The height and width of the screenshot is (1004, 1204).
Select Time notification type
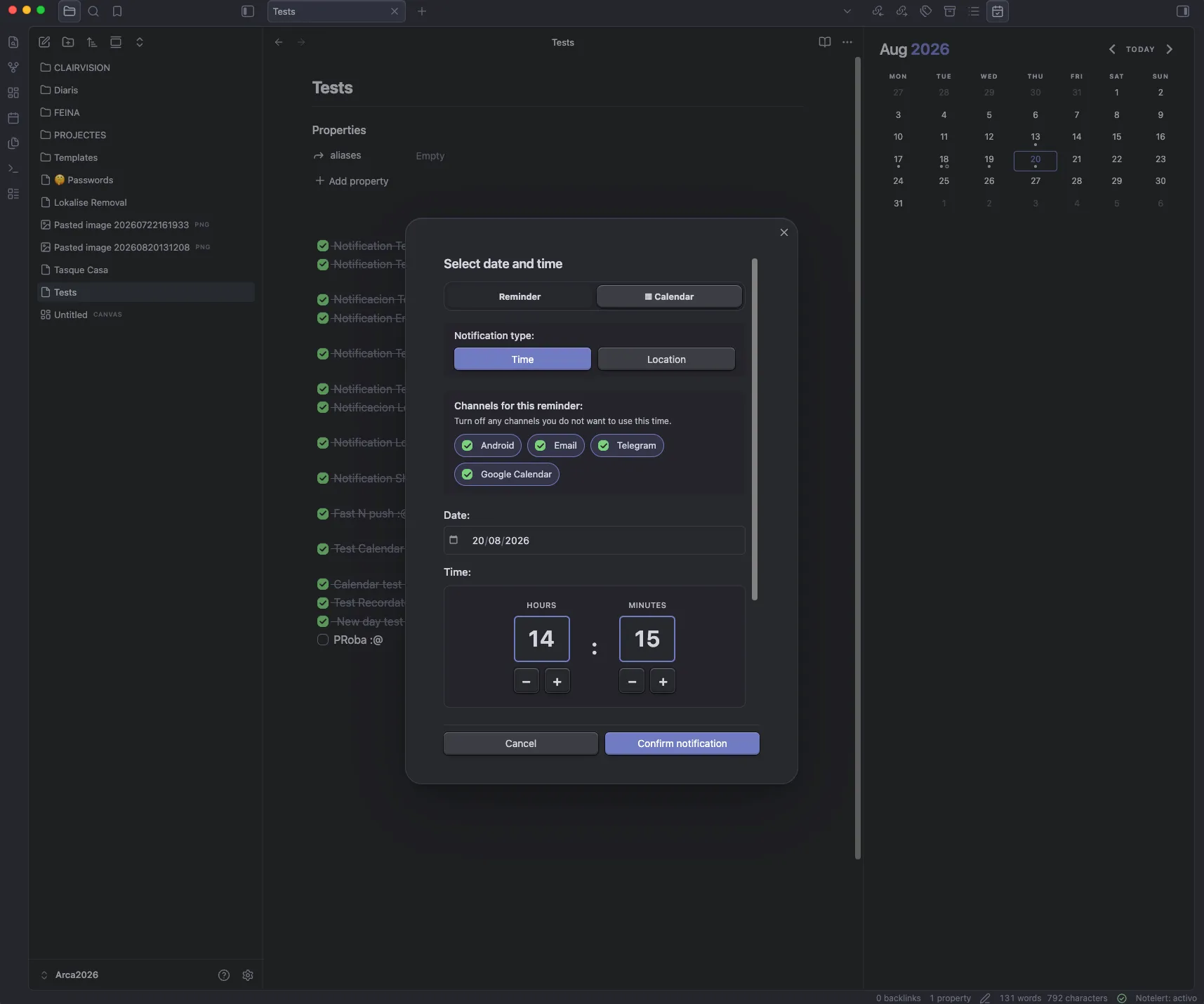(x=522, y=359)
